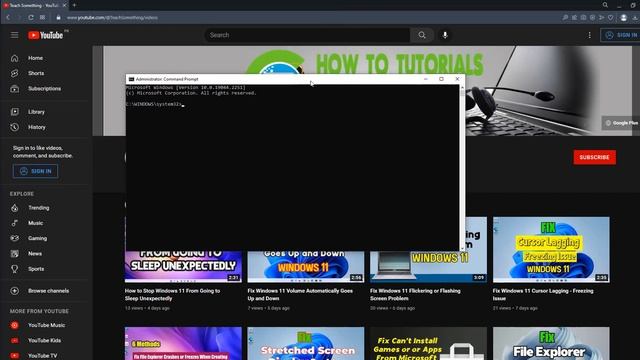This screenshot has width=640, height=360.
Task: Minimize the Command Prompt window
Action: (426, 79)
